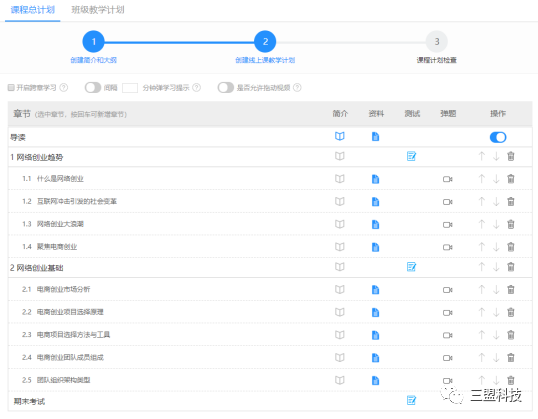
Task: Click 课程计划检查 step label
Action: coord(436,60)
